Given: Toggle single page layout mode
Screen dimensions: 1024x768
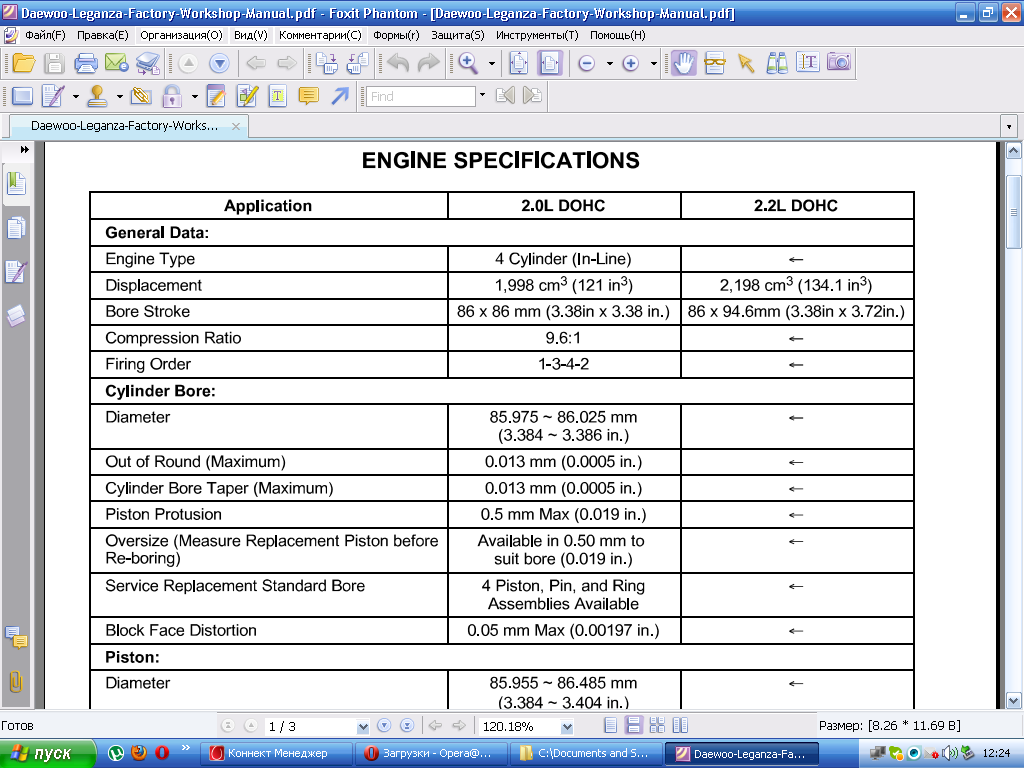Looking at the screenshot, I should pyautogui.click(x=611, y=726).
